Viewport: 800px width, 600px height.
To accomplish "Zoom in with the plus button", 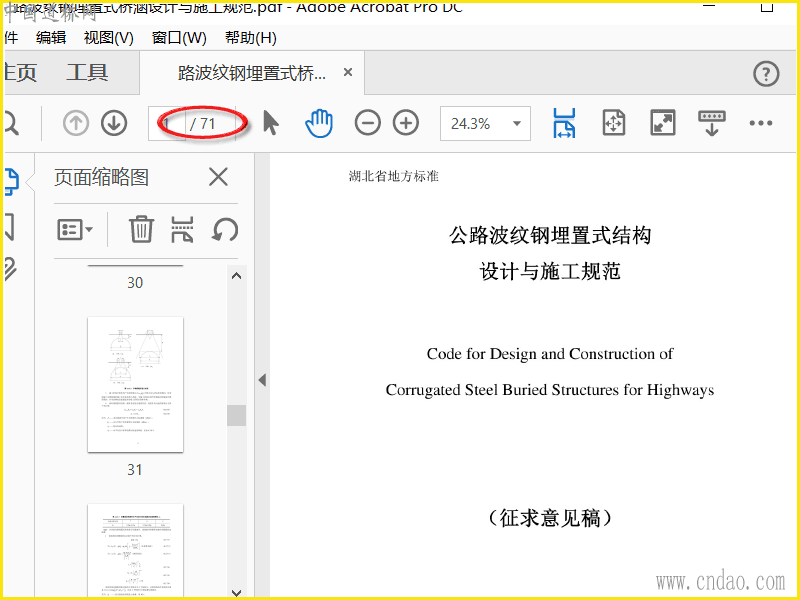I will (406, 123).
